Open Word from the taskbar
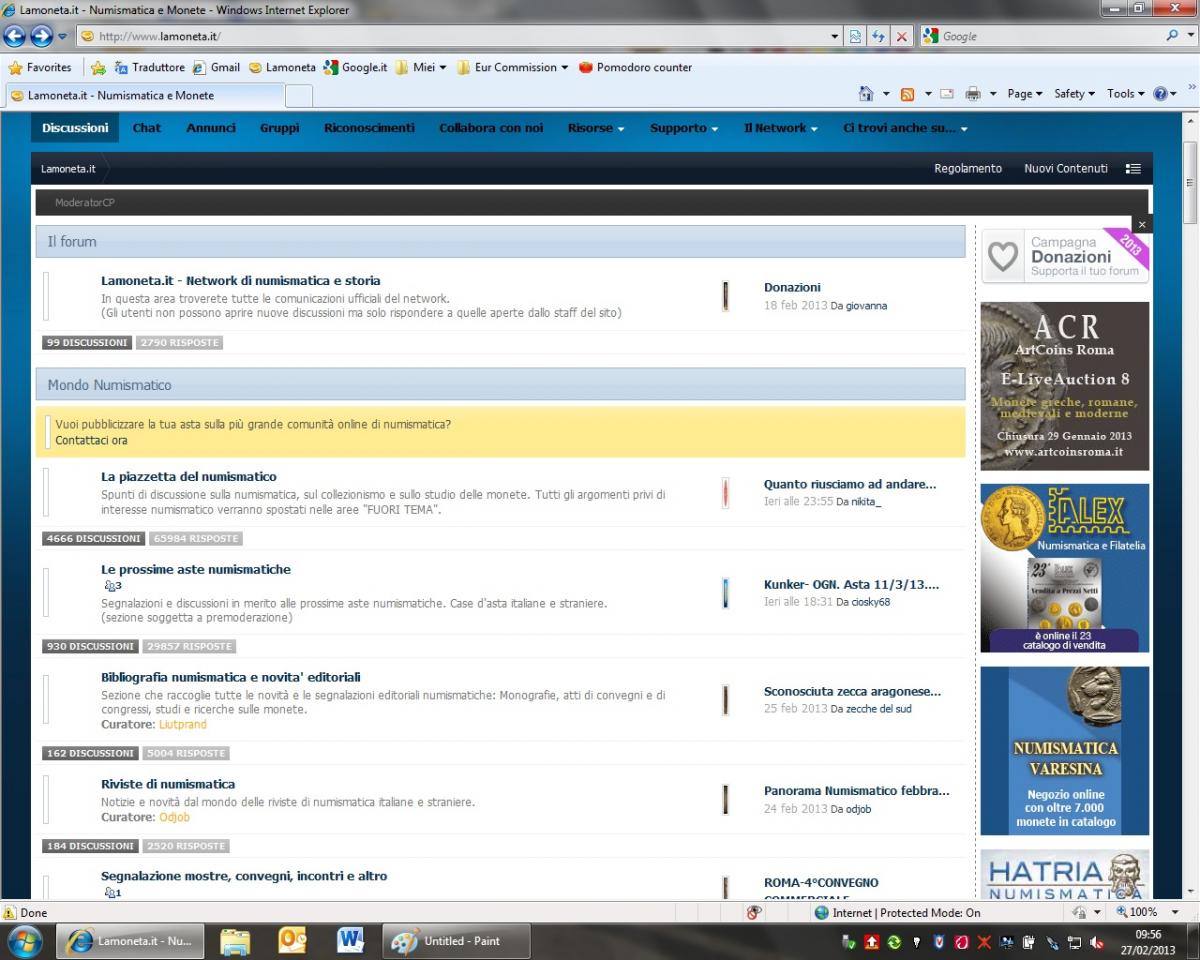This screenshot has height=960, width=1200. (350, 941)
